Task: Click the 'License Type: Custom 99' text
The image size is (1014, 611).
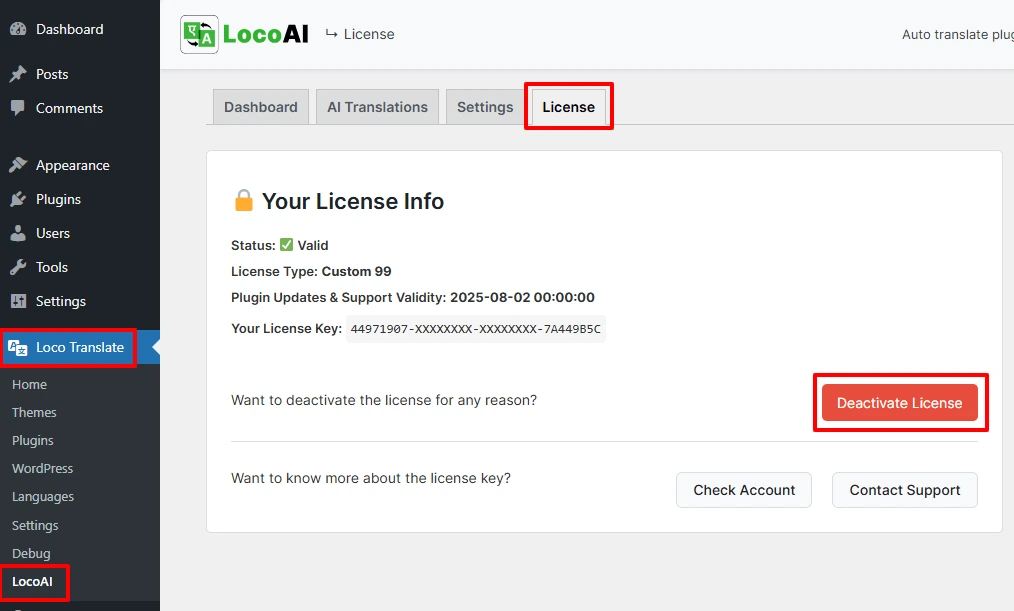Action: [x=311, y=272]
